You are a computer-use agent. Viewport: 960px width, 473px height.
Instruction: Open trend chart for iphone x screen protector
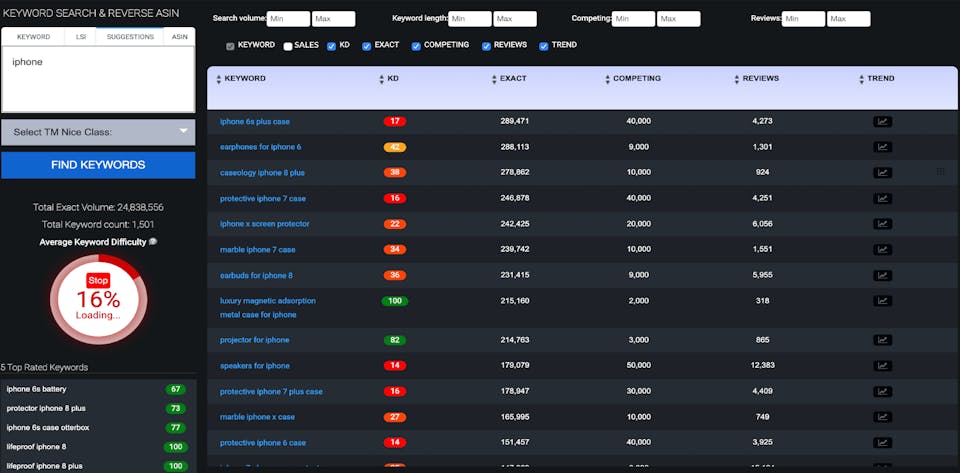[x=882, y=224]
